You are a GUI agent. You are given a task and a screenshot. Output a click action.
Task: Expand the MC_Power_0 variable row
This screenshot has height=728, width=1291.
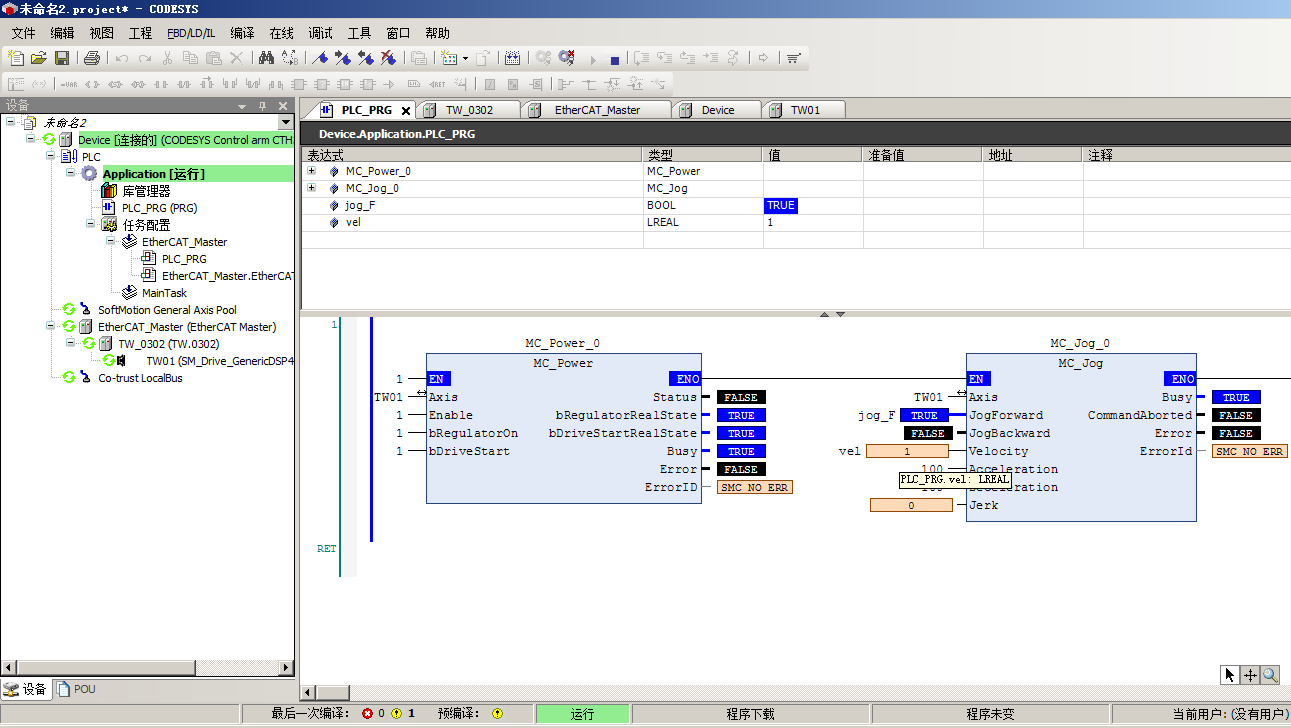tap(311, 171)
